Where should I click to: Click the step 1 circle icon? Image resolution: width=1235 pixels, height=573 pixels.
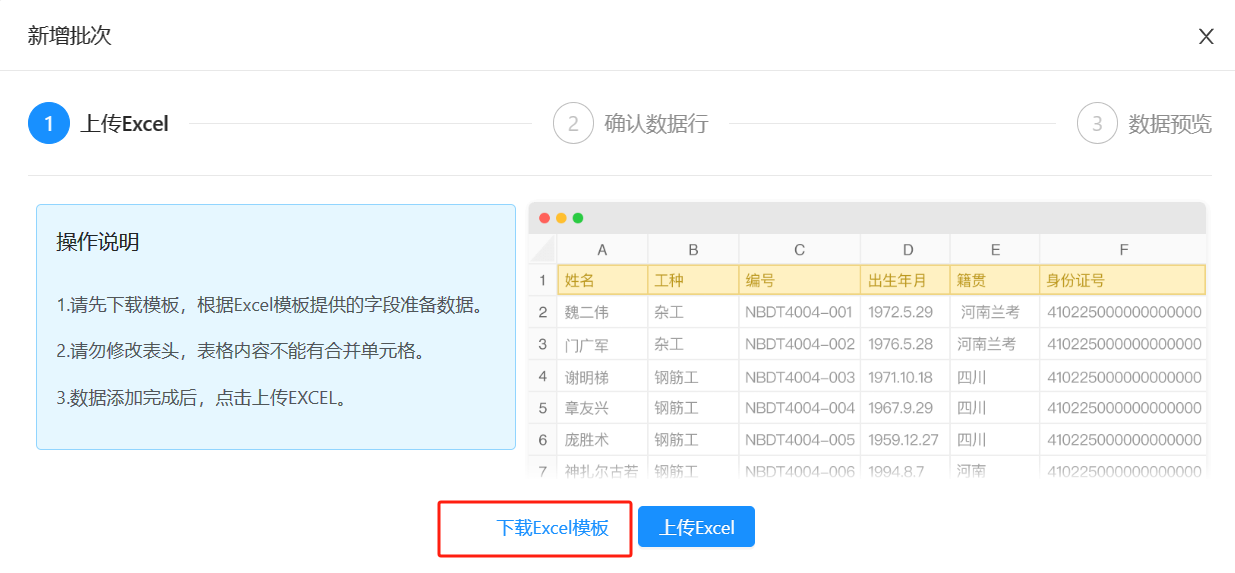tap(49, 124)
